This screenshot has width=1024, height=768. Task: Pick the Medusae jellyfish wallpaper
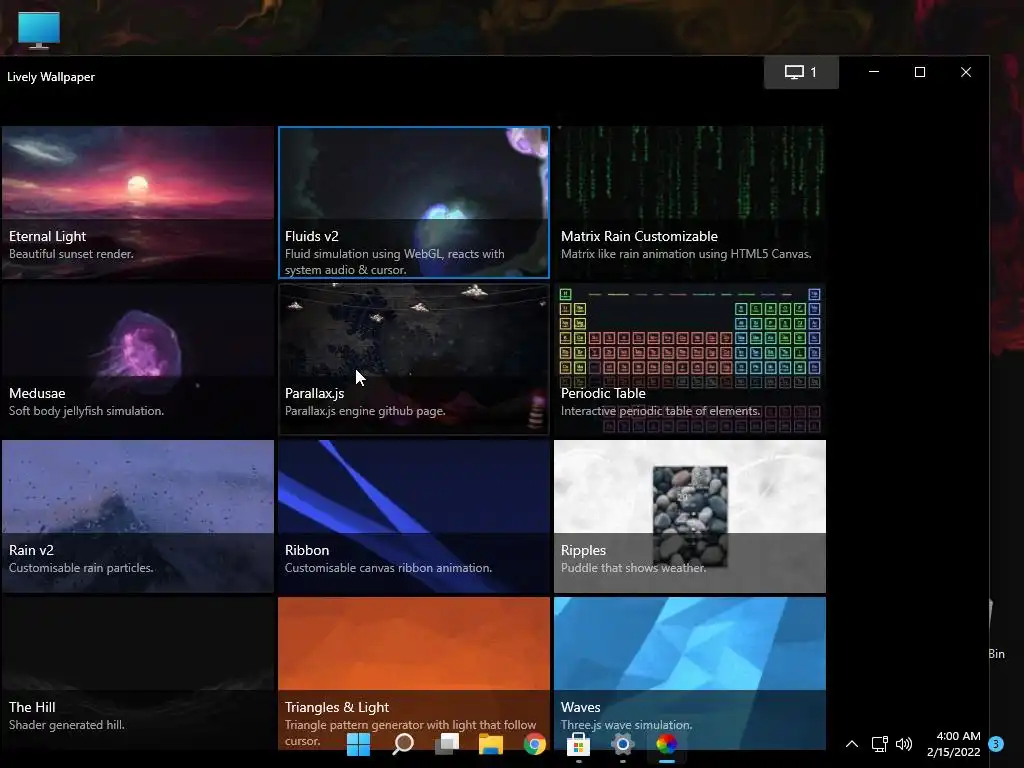click(138, 359)
